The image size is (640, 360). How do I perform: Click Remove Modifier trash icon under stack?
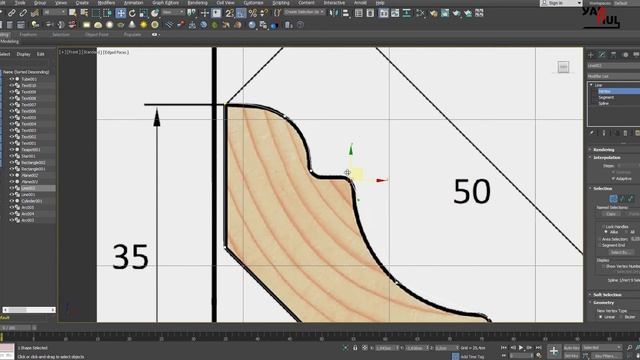tap(625, 133)
